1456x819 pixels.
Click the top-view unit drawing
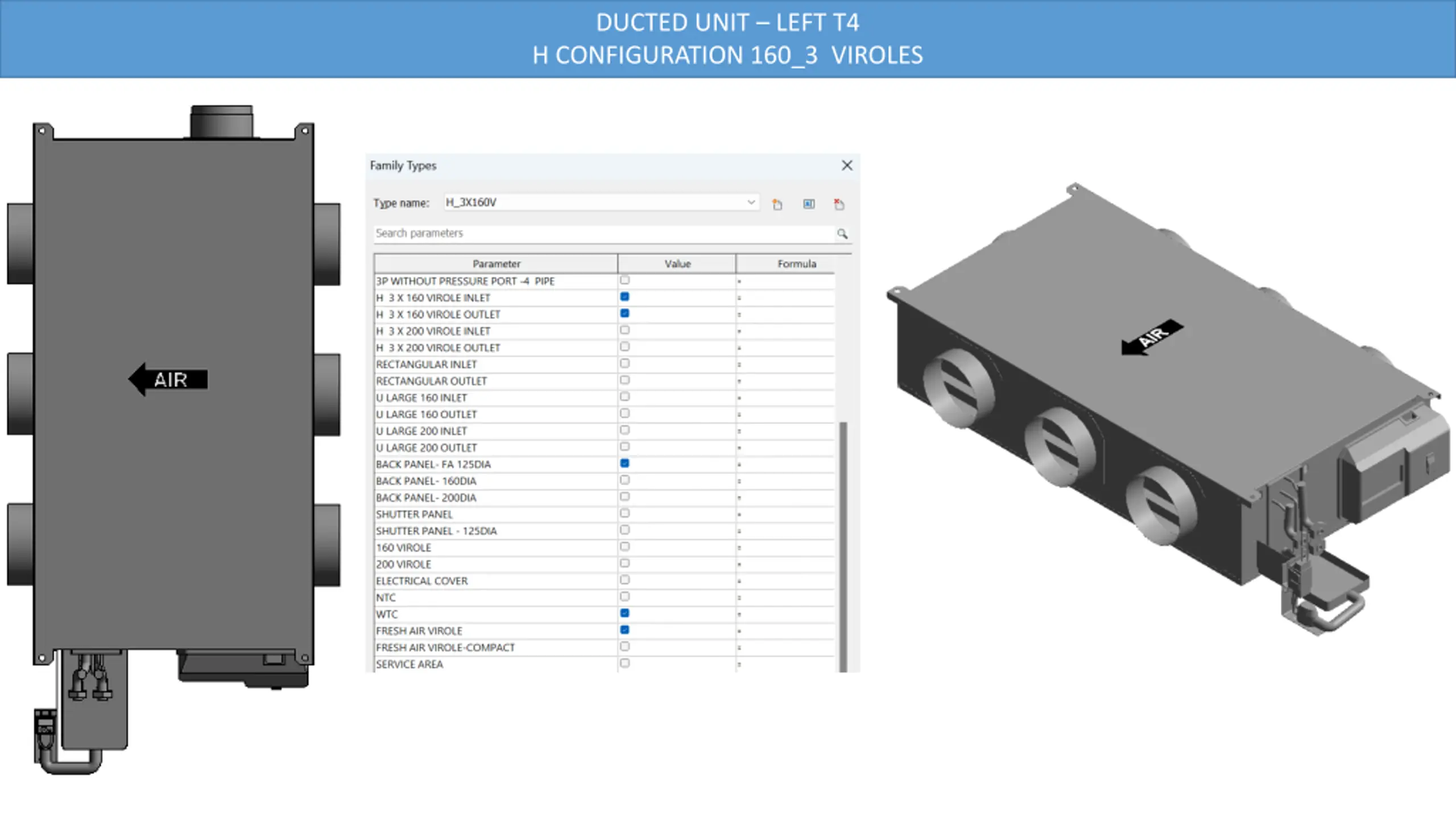point(173,439)
